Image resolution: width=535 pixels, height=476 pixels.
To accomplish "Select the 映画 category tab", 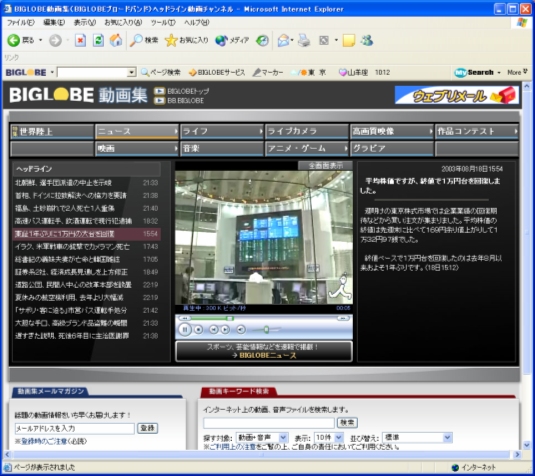I will click(137, 149).
